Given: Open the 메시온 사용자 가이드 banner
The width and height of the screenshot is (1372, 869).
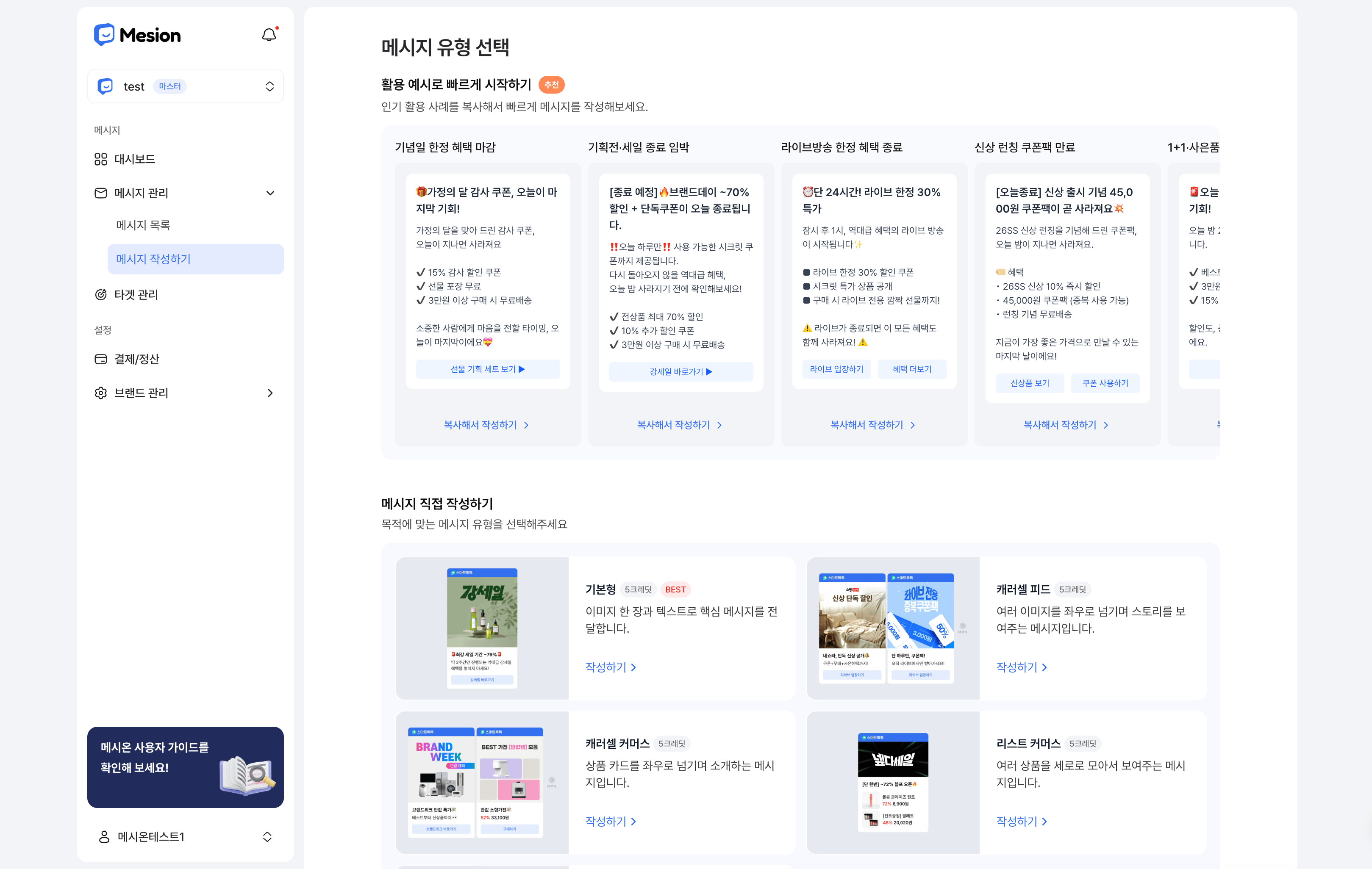Looking at the screenshot, I should coord(185,767).
